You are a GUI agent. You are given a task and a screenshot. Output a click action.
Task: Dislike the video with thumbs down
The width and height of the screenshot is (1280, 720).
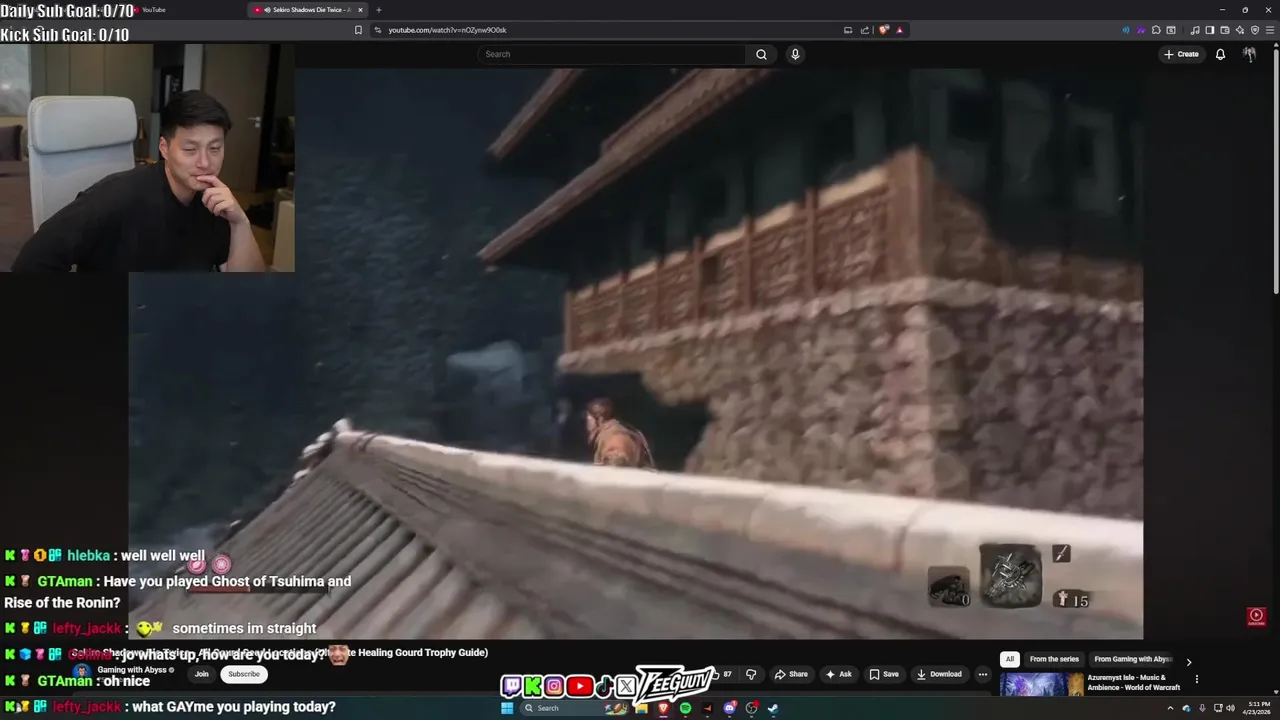pos(751,674)
